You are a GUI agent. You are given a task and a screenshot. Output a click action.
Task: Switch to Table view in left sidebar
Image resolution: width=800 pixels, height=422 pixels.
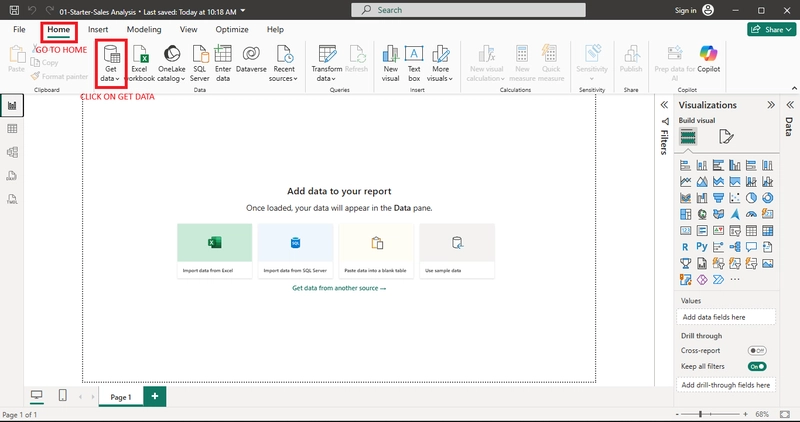(12, 129)
